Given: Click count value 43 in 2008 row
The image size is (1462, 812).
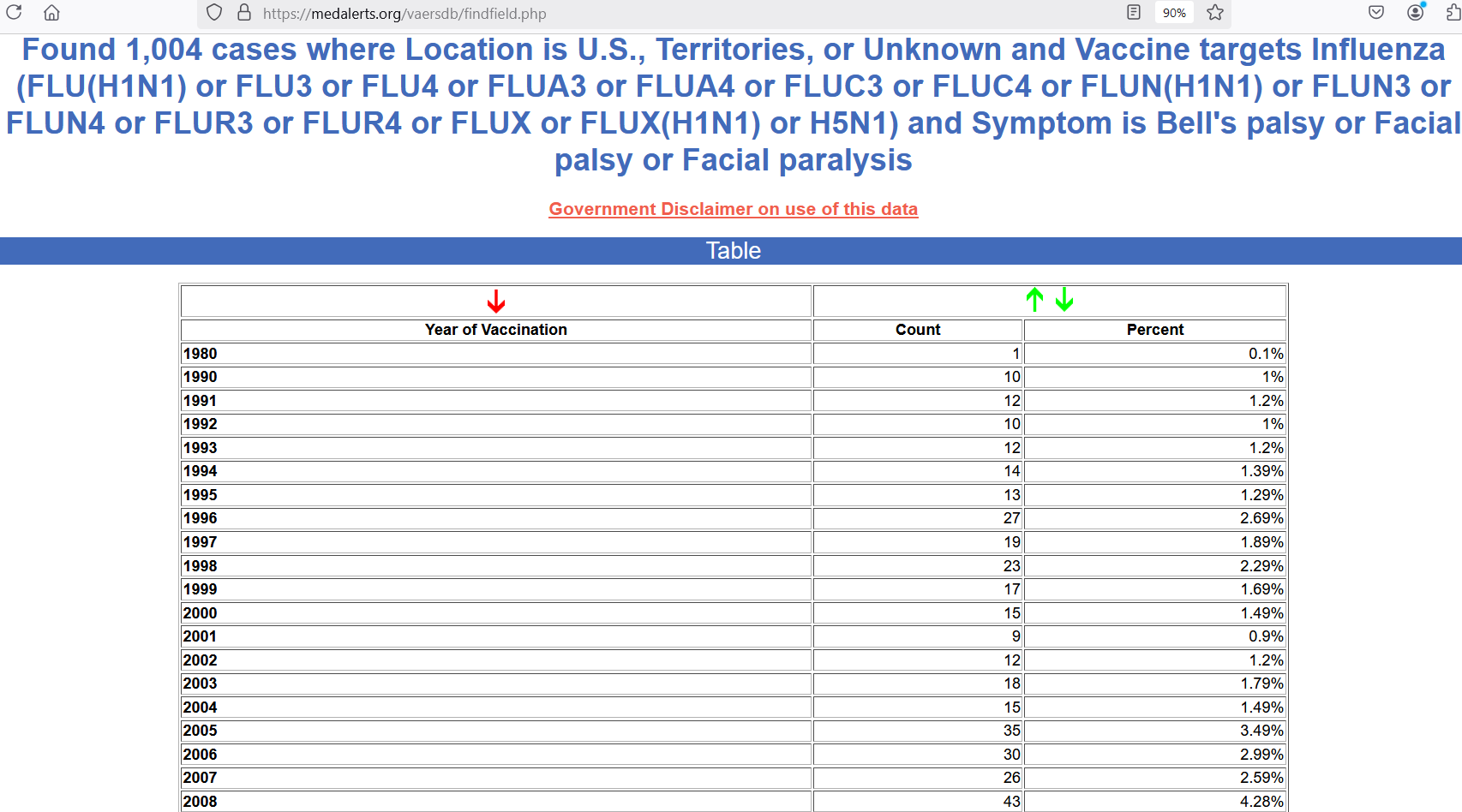Looking at the screenshot, I should tap(1012, 802).
